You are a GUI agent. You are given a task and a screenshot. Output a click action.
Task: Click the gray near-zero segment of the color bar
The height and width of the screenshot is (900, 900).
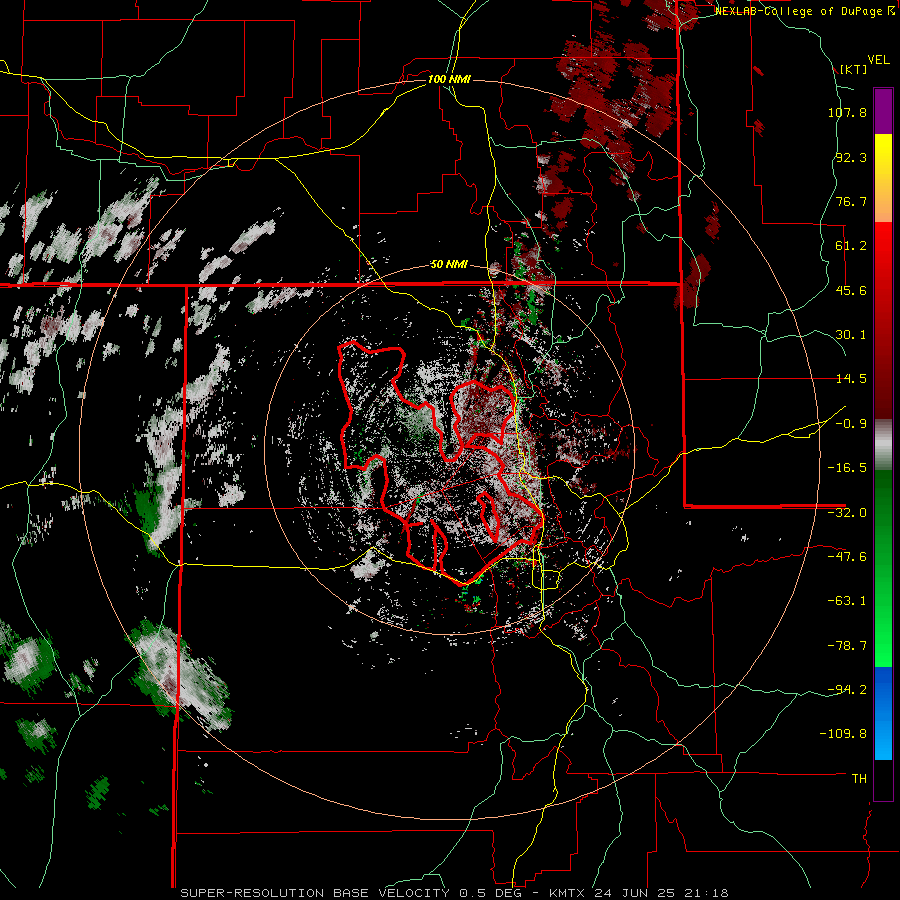(883, 445)
